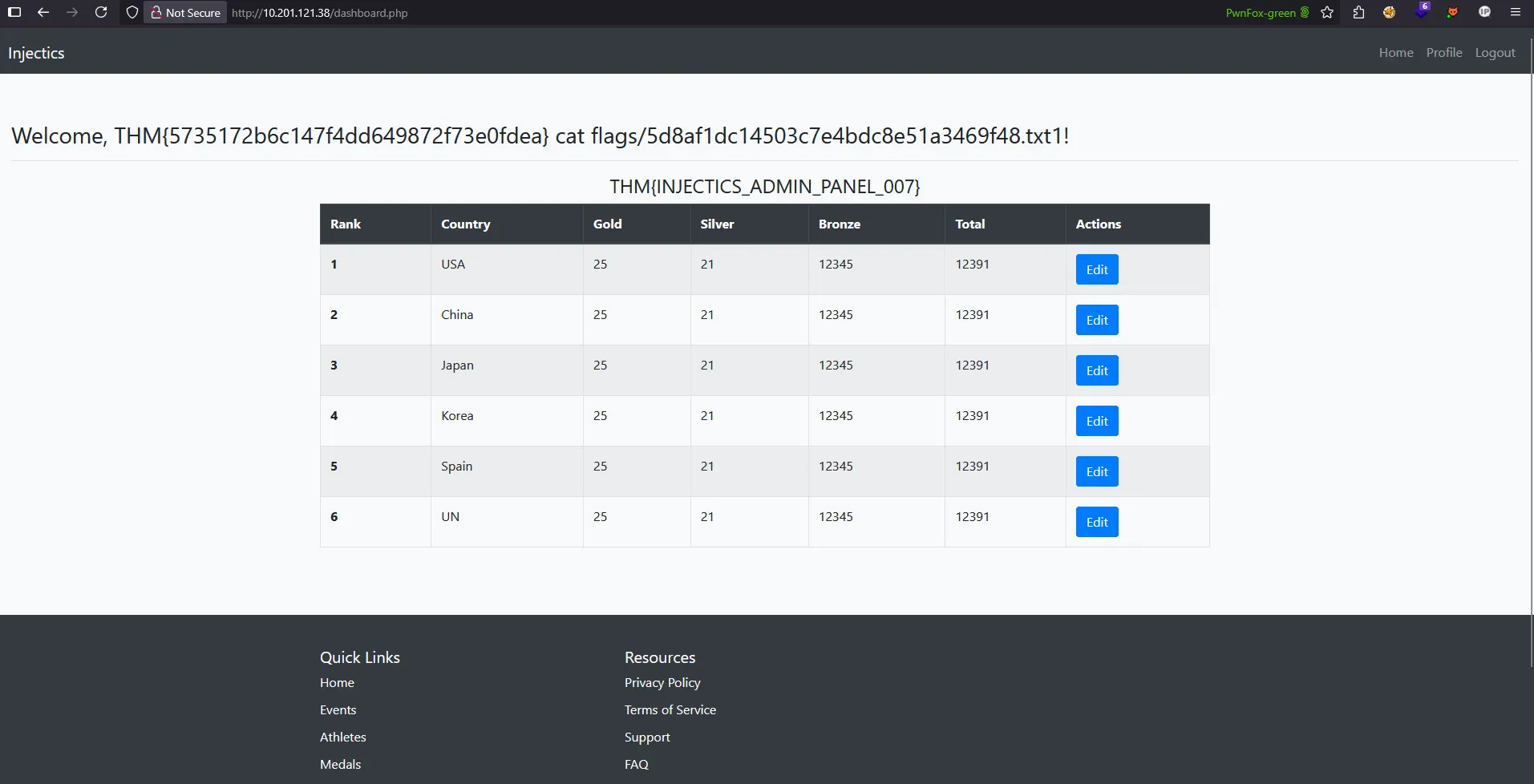Go forward to the next page
Image resolution: width=1534 pixels, height=784 pixels.
click(72, 12)
